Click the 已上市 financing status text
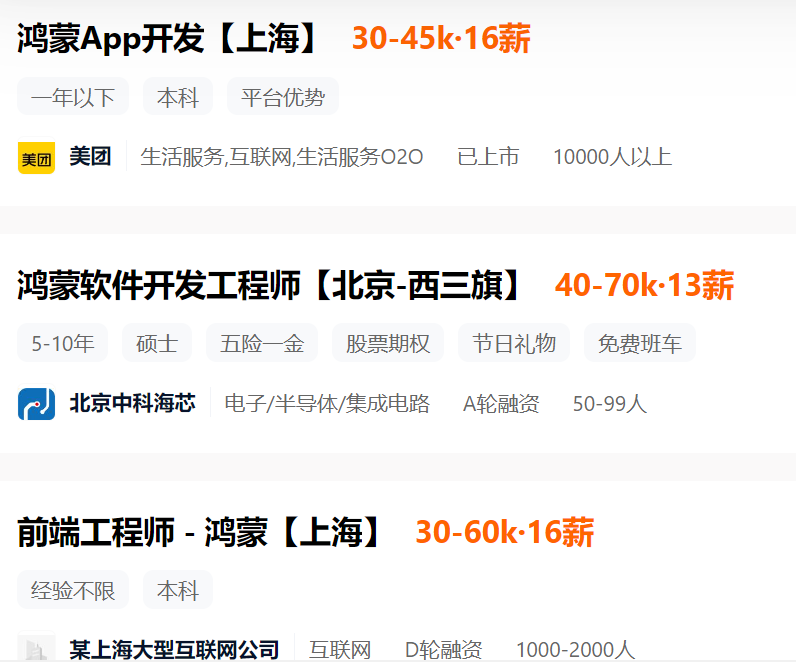This screenshot has width=796, height=662. (488, 157)
